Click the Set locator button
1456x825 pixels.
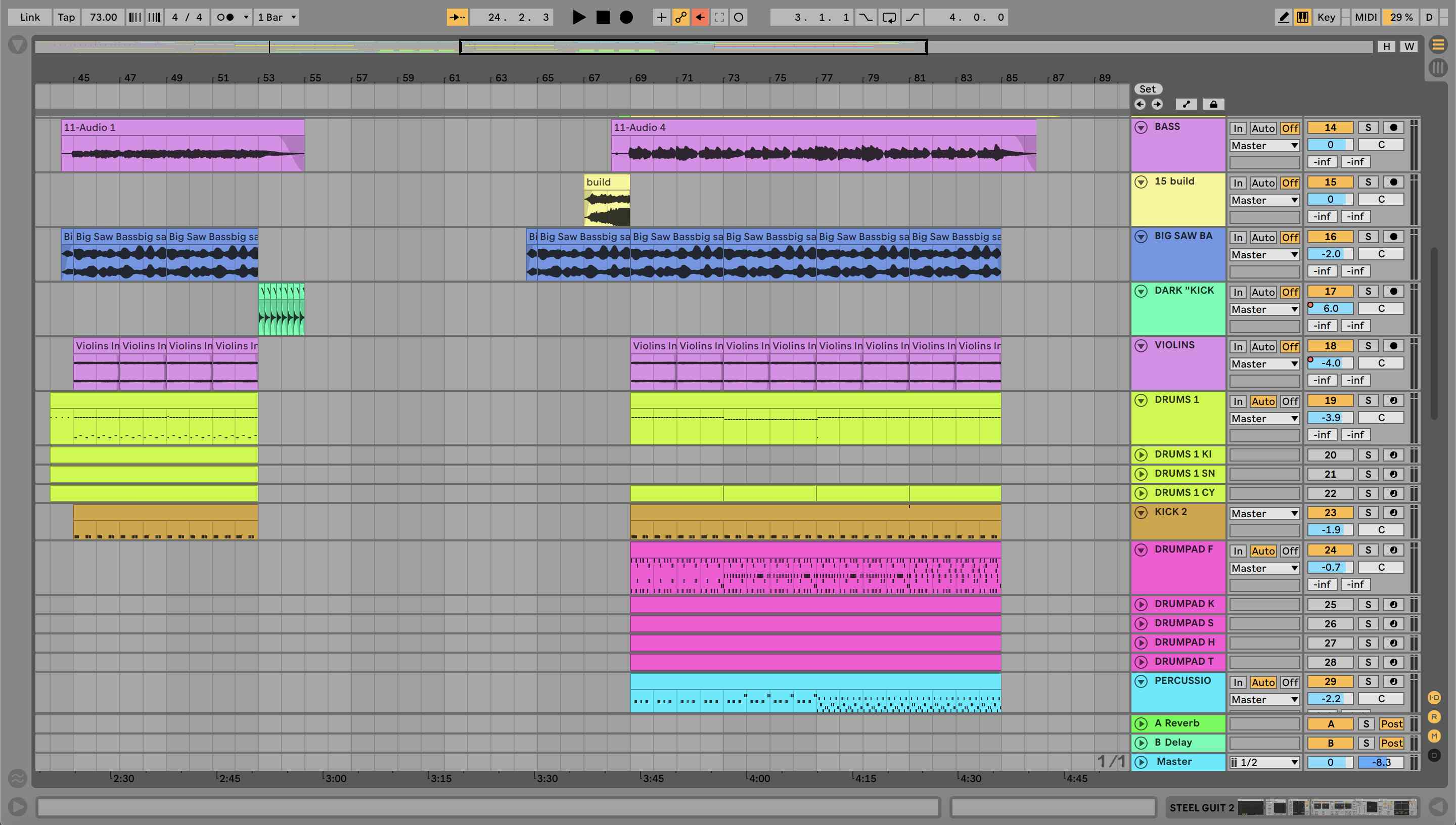coord(1148,89)
